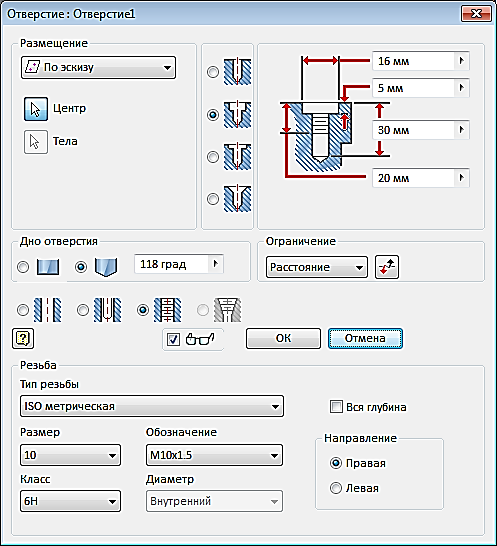Click the Диаметр dropdown showing Внутренний
497x546 pixels.
click(214, 501)
